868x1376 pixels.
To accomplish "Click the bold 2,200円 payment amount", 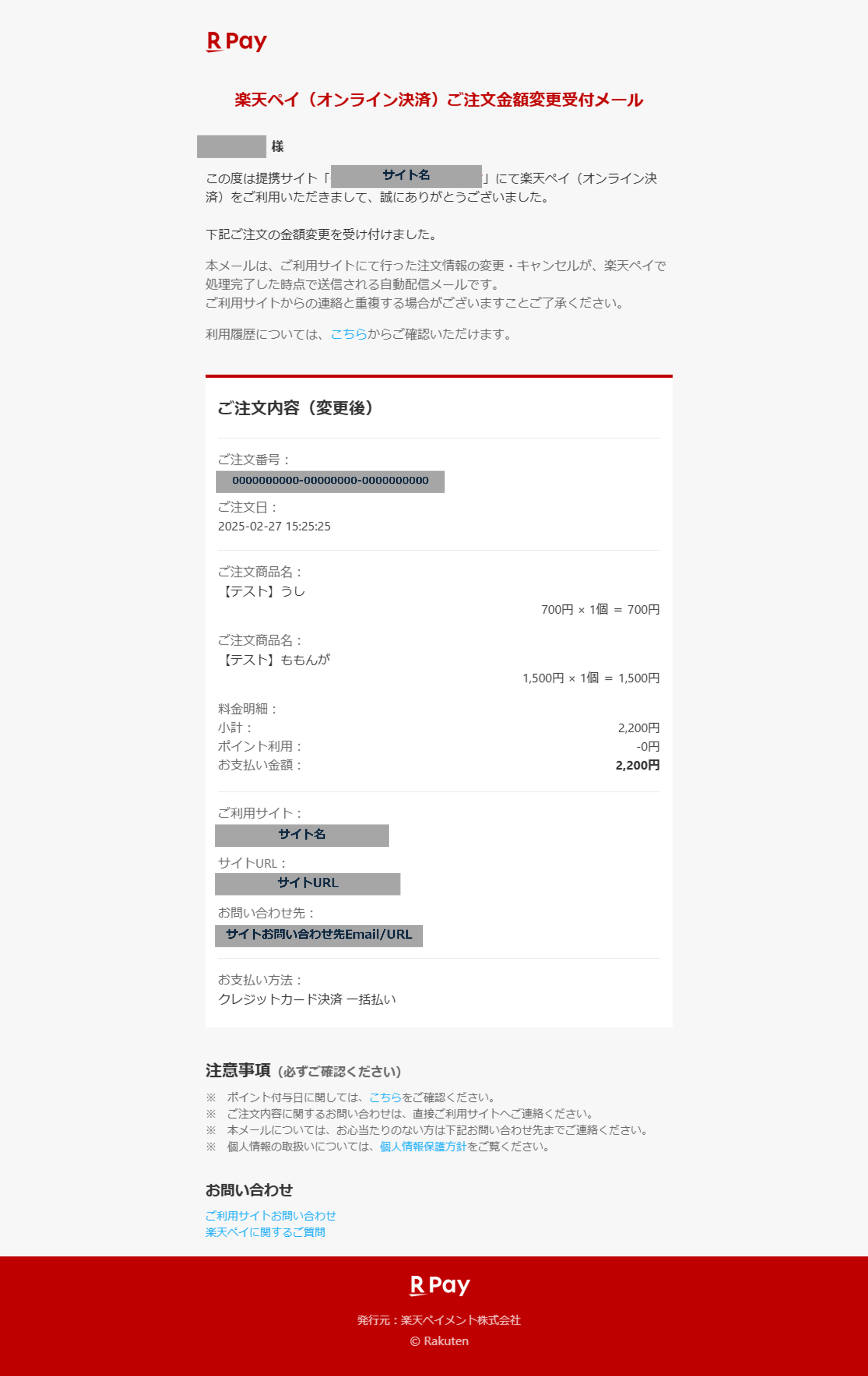I will click(637, 765).
